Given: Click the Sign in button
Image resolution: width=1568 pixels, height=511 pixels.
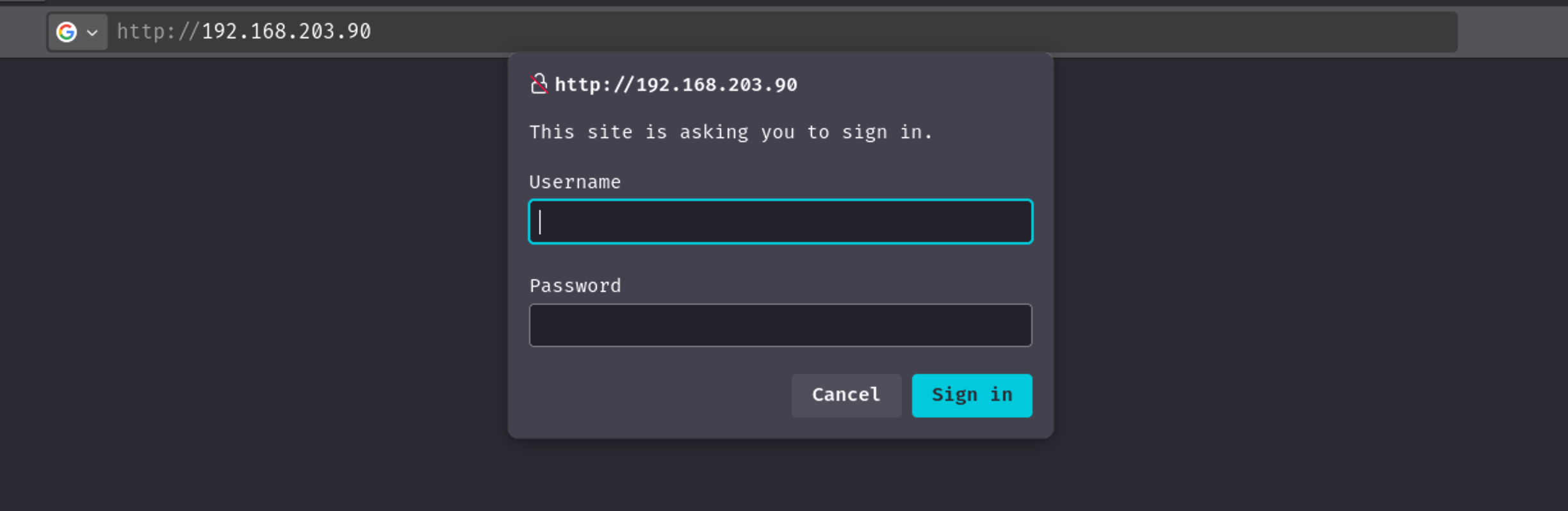Looking at the screenshot, I should click(x=972, y=395).
